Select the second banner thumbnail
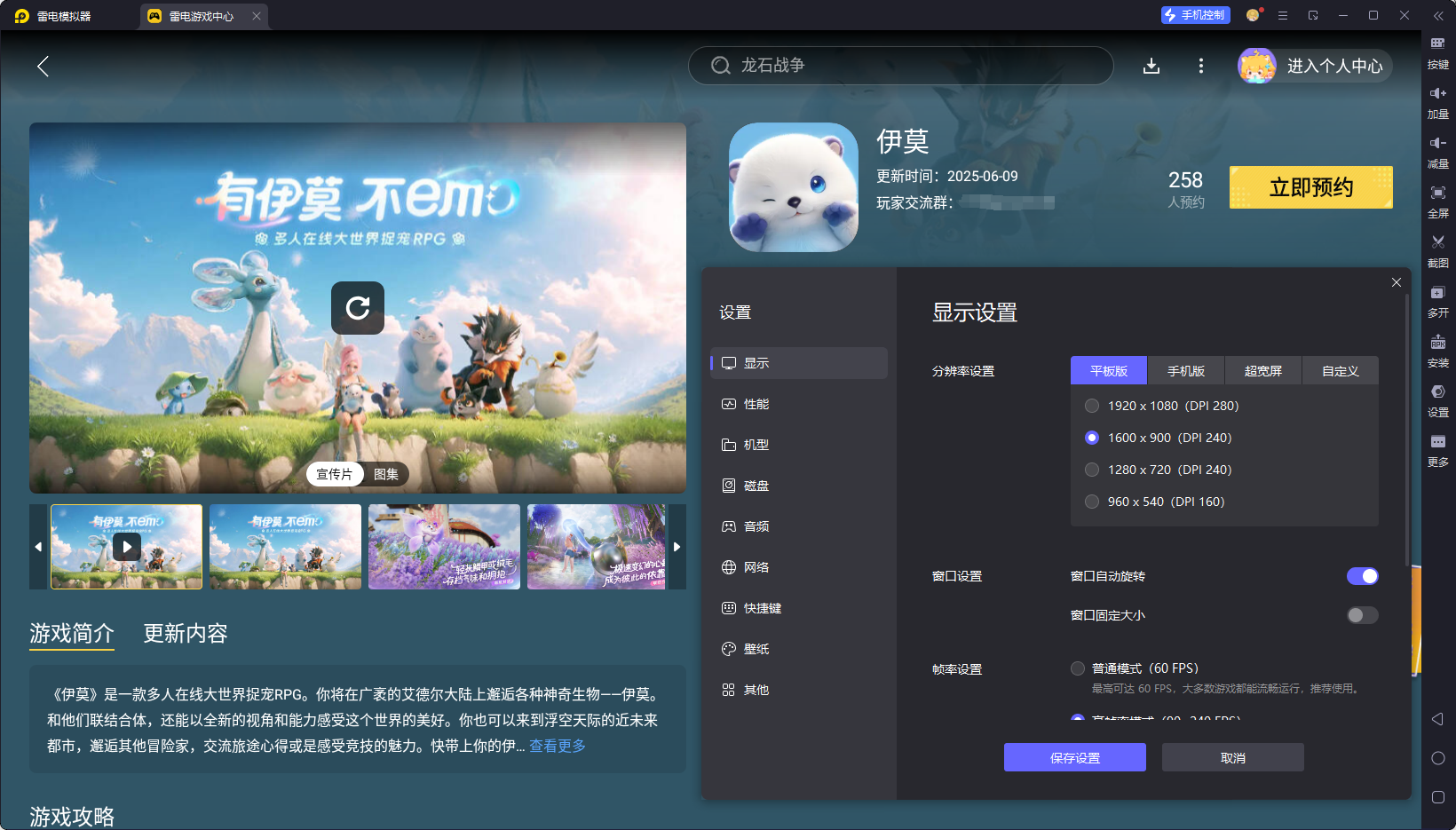 click(x=286, y=547)
